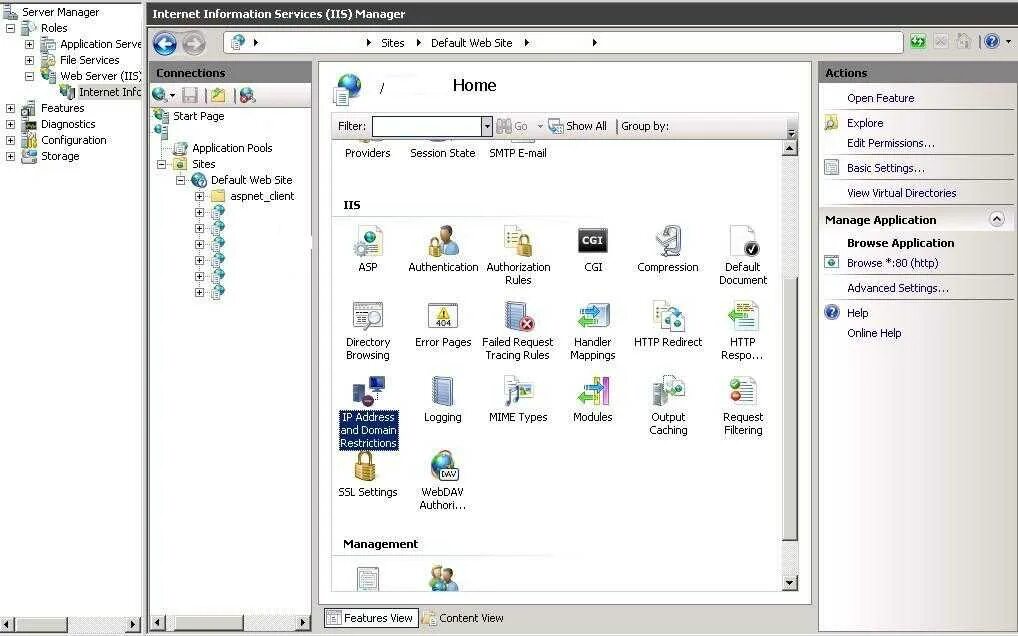Image resolution: width=1018 pixels, height=636 pixels.
Task: Click into the Filter text field
Action: tap(427, 127)
